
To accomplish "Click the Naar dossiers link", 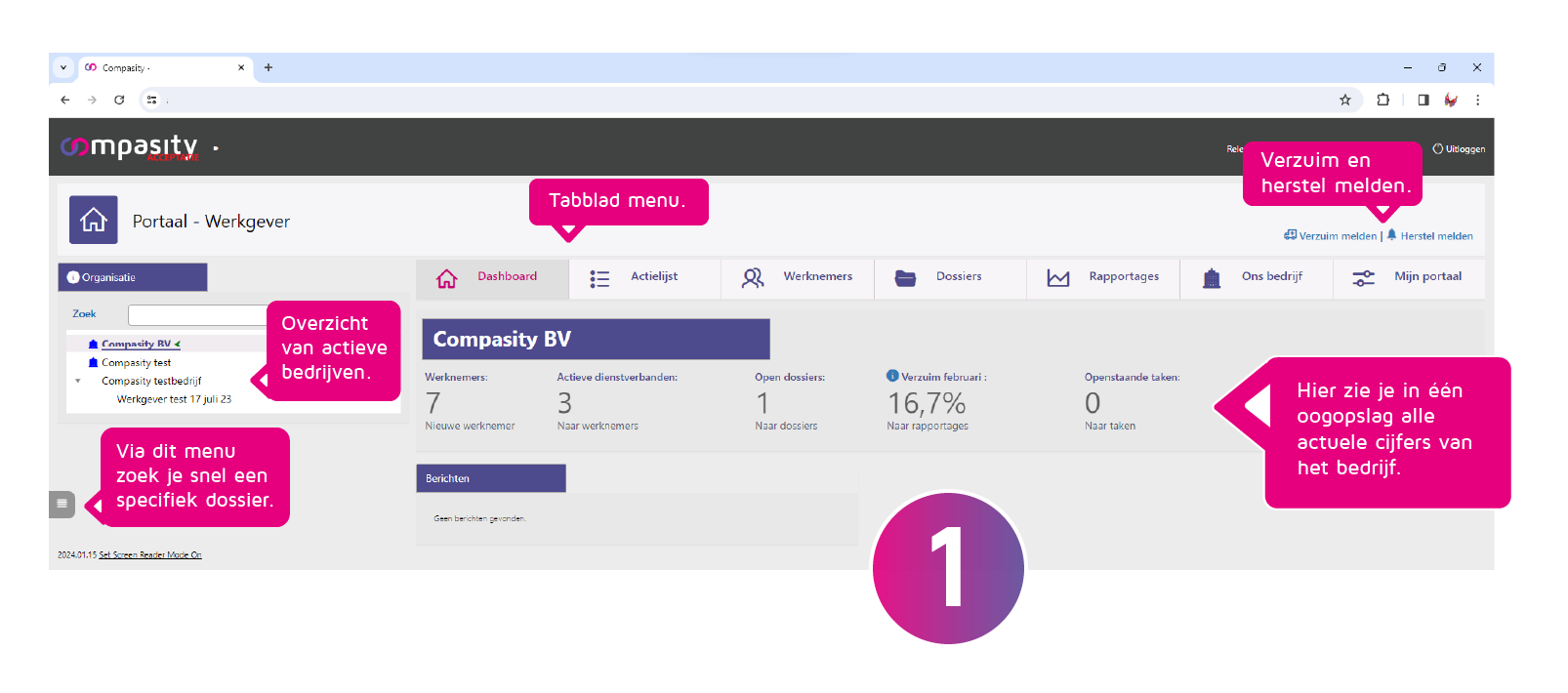I will [786, 426].
